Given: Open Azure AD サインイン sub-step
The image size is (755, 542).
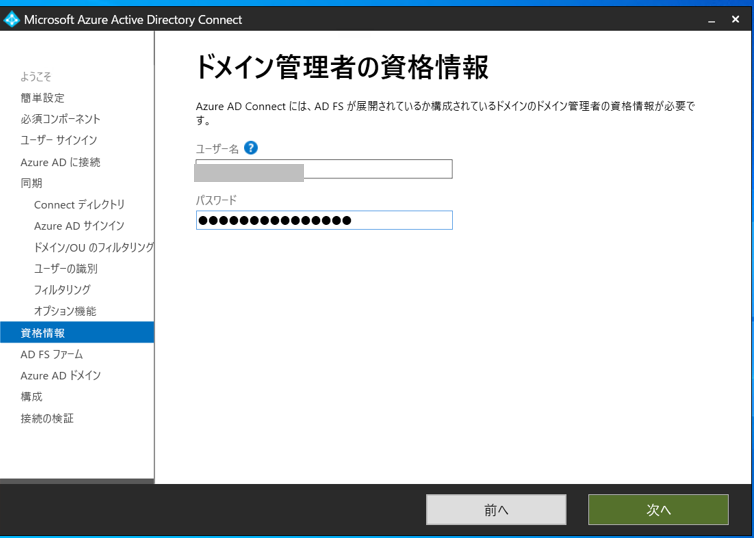Looking at the screenshot, I should (x=79, y=226).
